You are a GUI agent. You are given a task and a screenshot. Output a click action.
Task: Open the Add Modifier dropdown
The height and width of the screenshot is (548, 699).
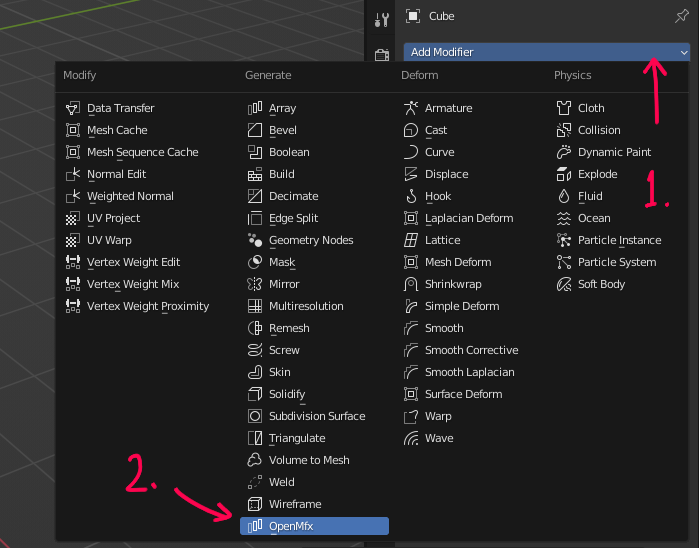tap(540, 52)
